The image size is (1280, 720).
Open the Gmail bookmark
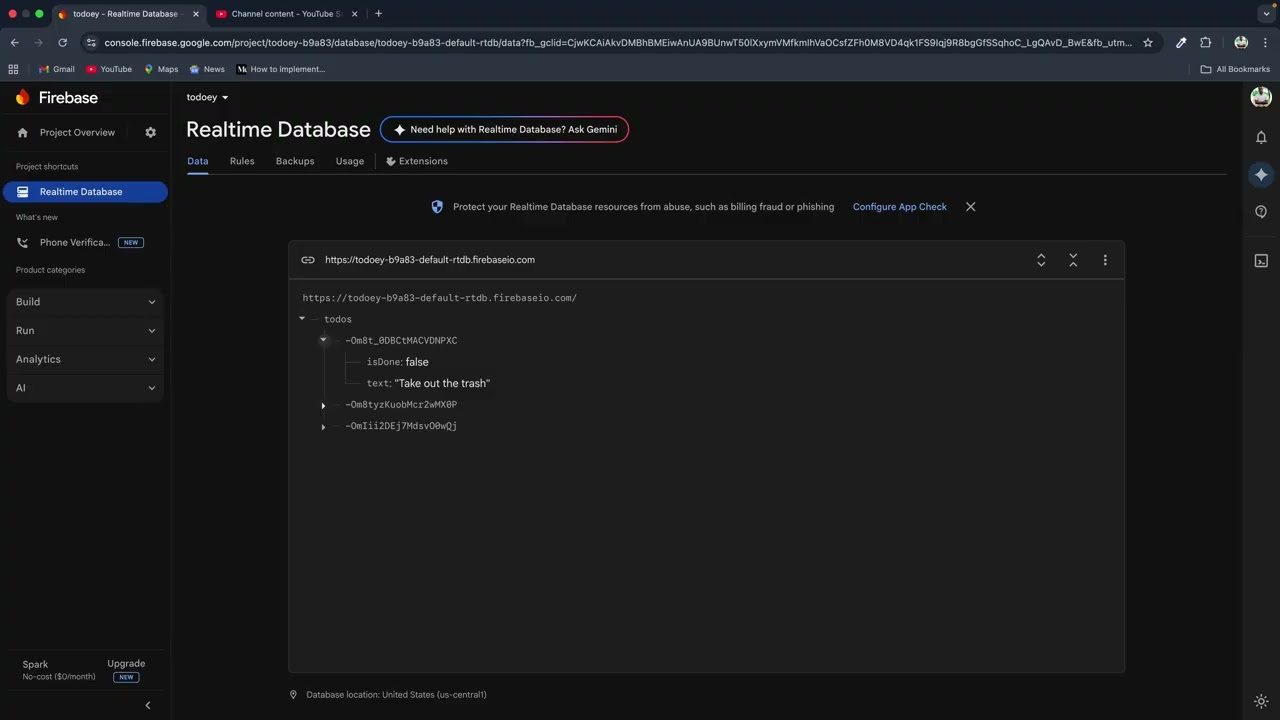[57, 69]
